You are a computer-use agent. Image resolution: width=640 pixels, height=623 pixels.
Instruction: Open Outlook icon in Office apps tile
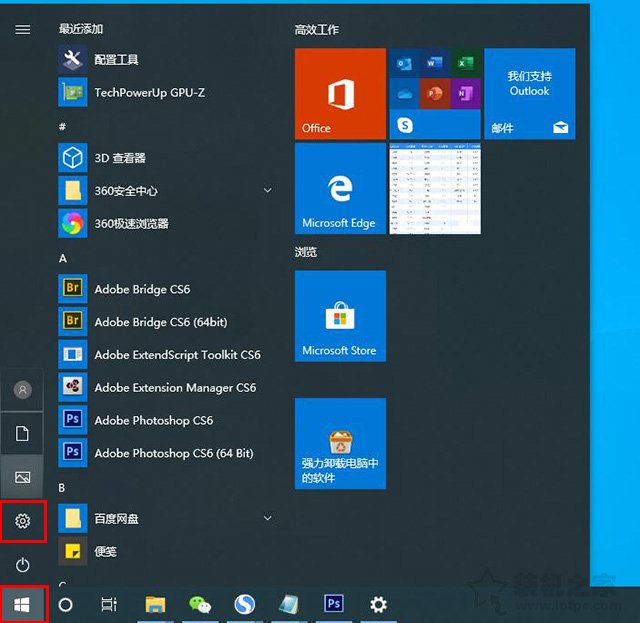point(404,63)
